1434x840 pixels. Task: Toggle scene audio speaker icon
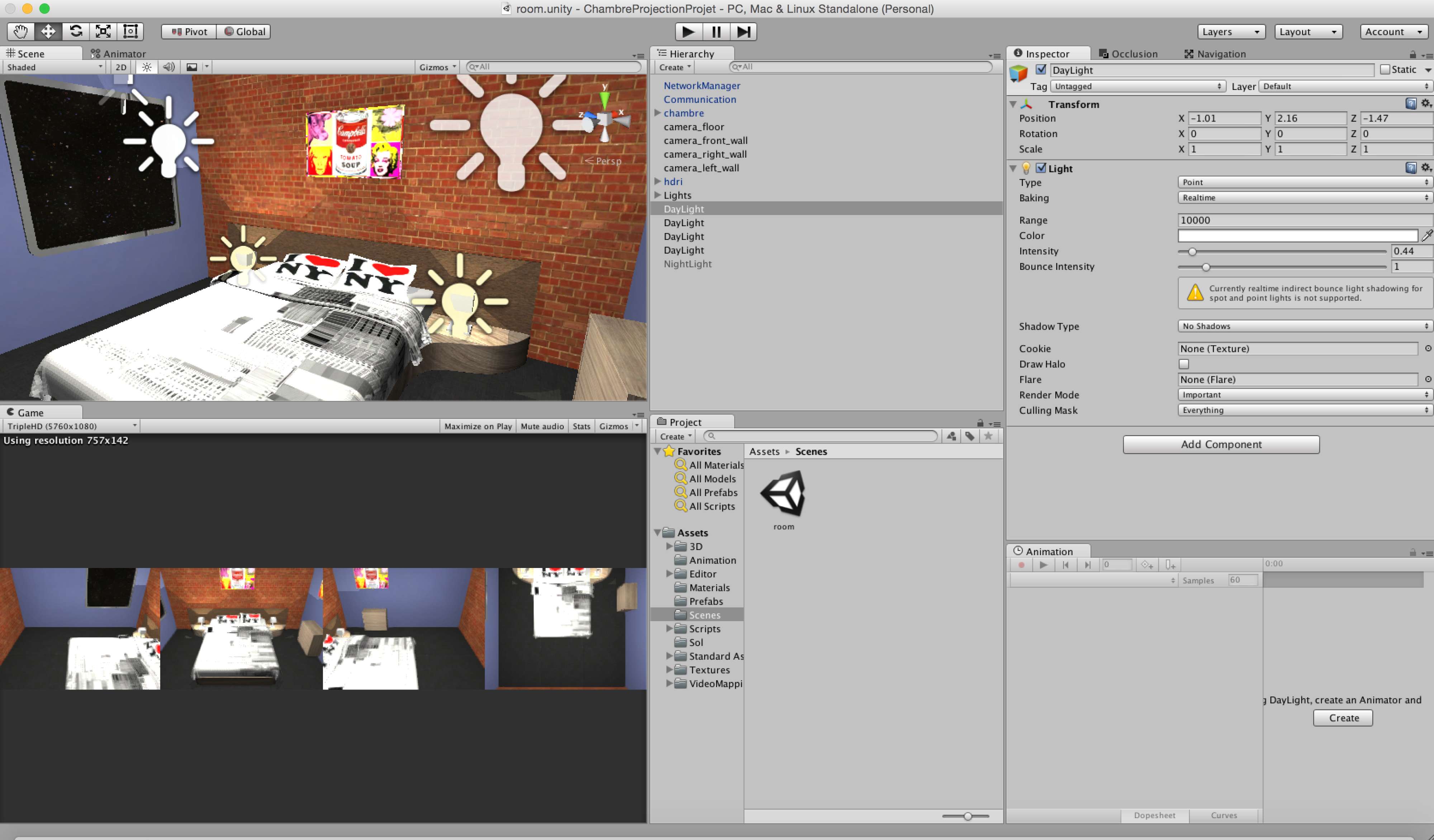[169, 67]
